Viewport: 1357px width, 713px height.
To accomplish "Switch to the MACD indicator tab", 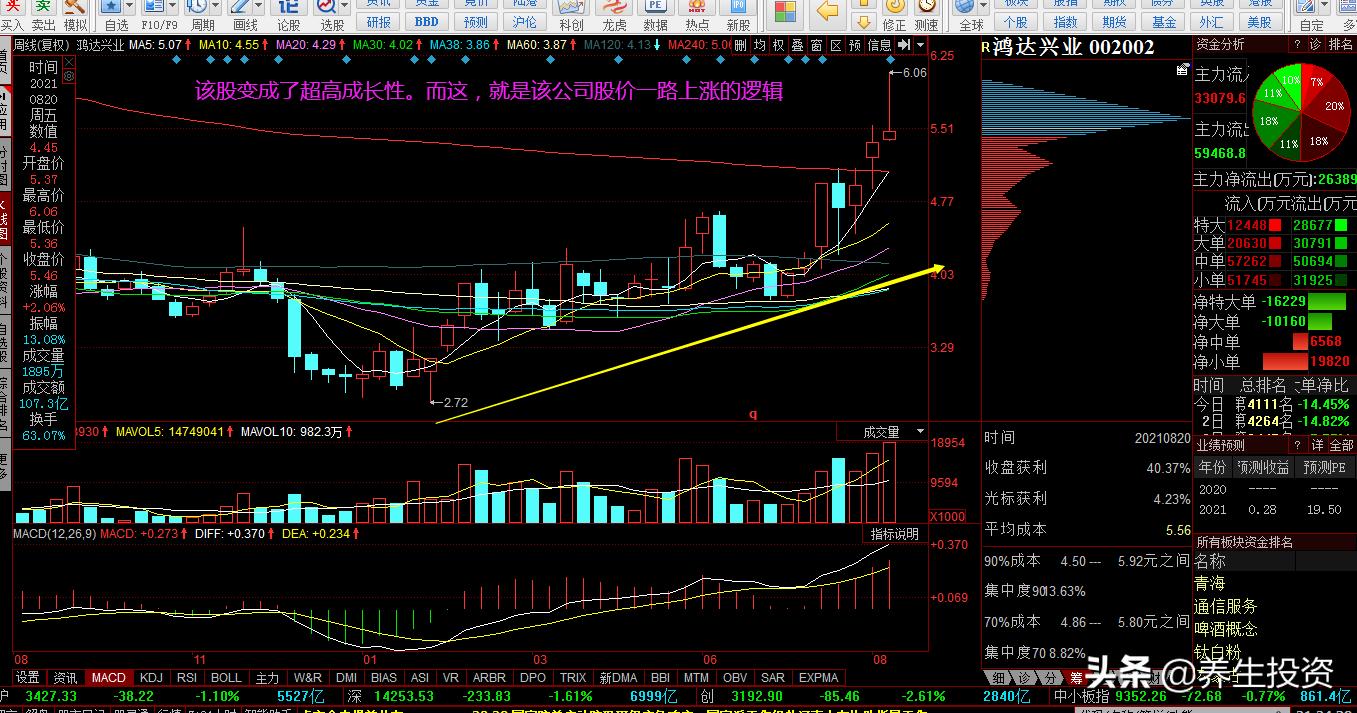I will 108,677.
